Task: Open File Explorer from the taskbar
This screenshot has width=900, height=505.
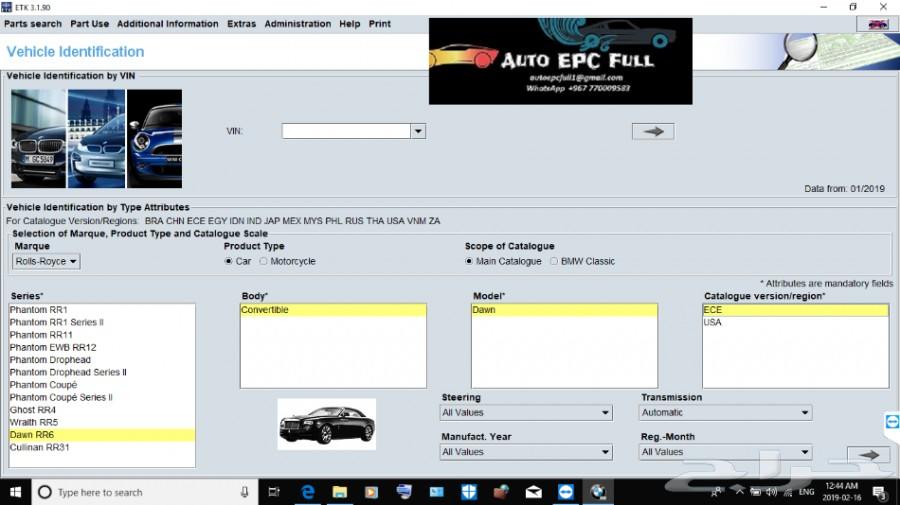Action: coord(340,492)
